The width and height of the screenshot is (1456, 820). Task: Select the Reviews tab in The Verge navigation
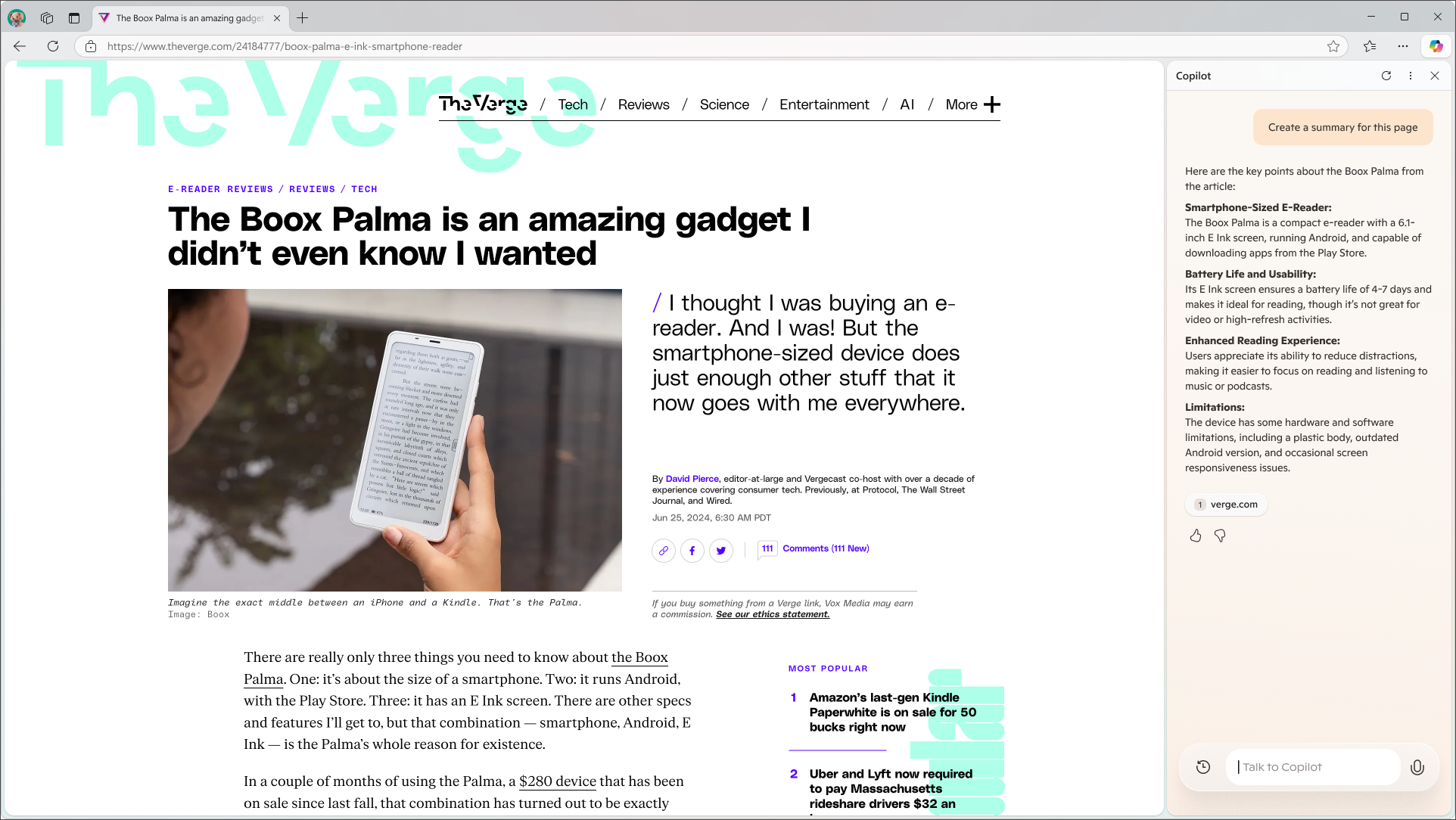643,104
